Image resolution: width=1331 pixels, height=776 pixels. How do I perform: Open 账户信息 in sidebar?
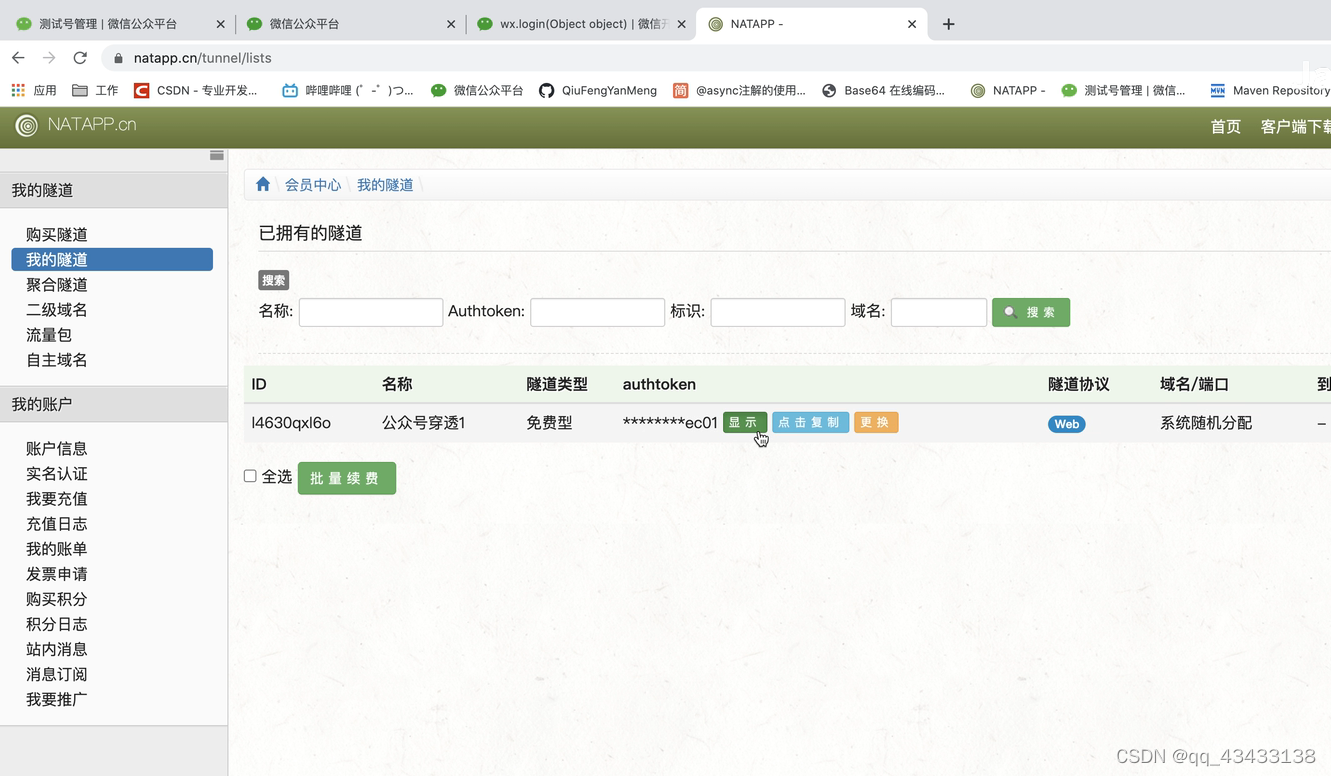point(57,448)
